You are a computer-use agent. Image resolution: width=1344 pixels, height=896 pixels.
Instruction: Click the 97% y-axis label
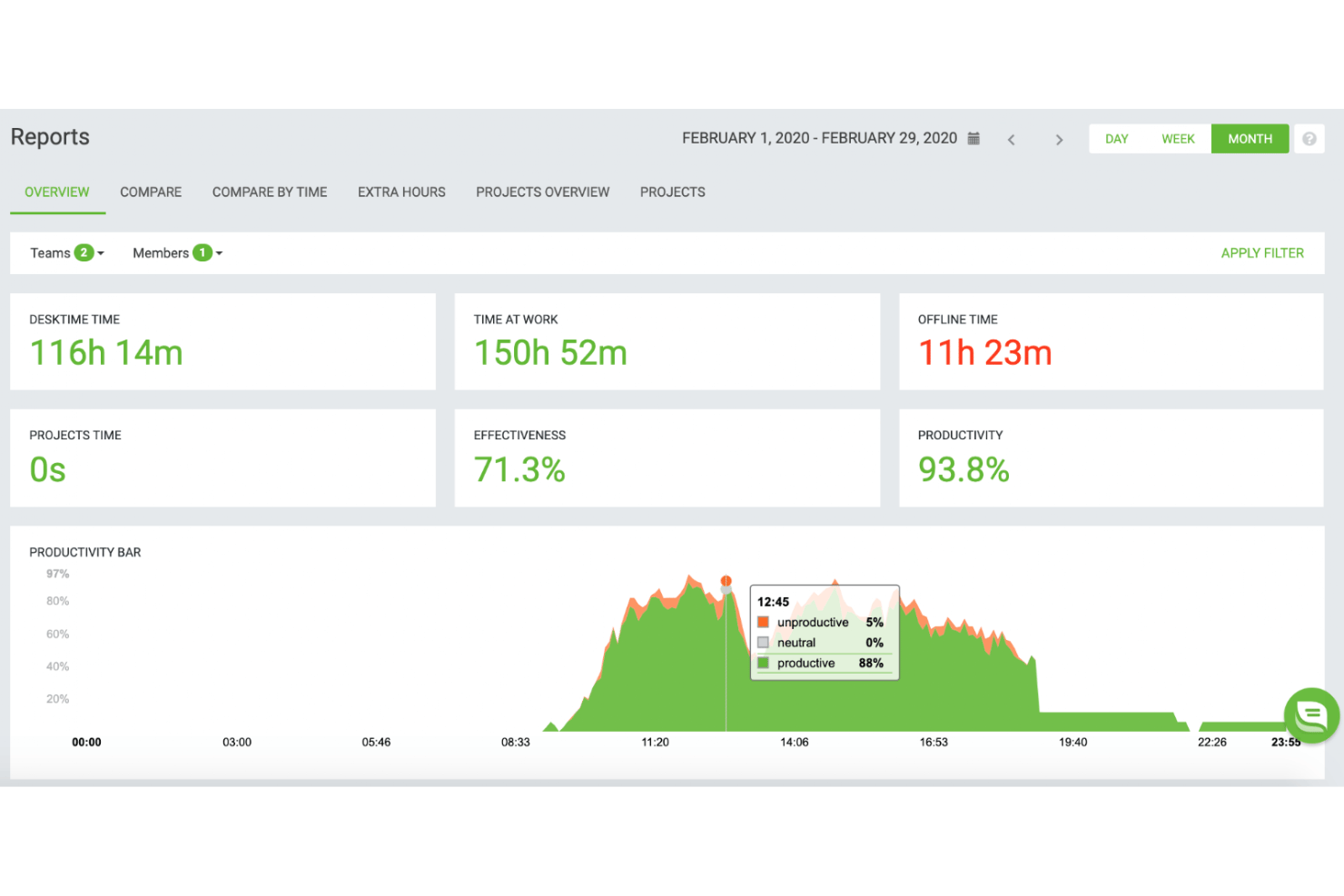tap(57, 574)
